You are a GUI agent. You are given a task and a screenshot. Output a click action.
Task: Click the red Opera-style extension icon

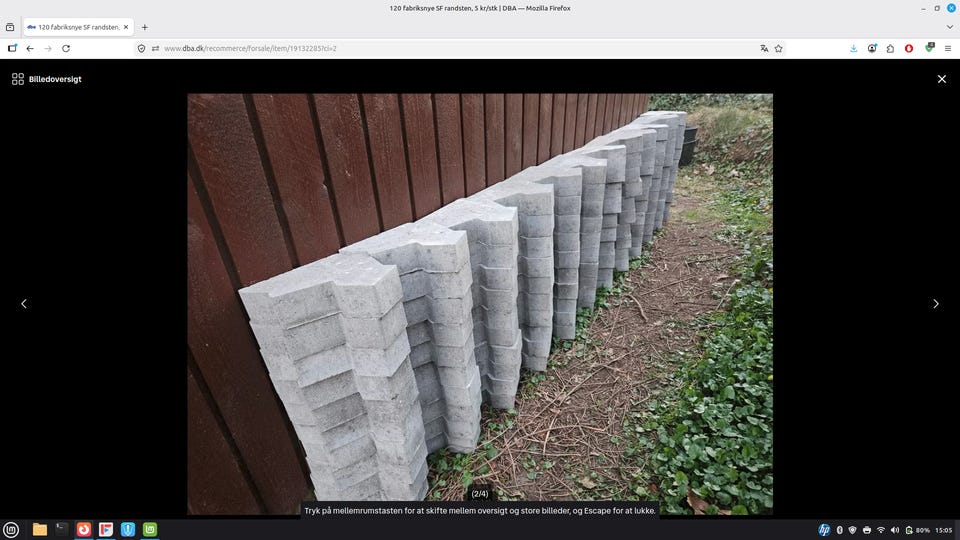pos(909,48)
